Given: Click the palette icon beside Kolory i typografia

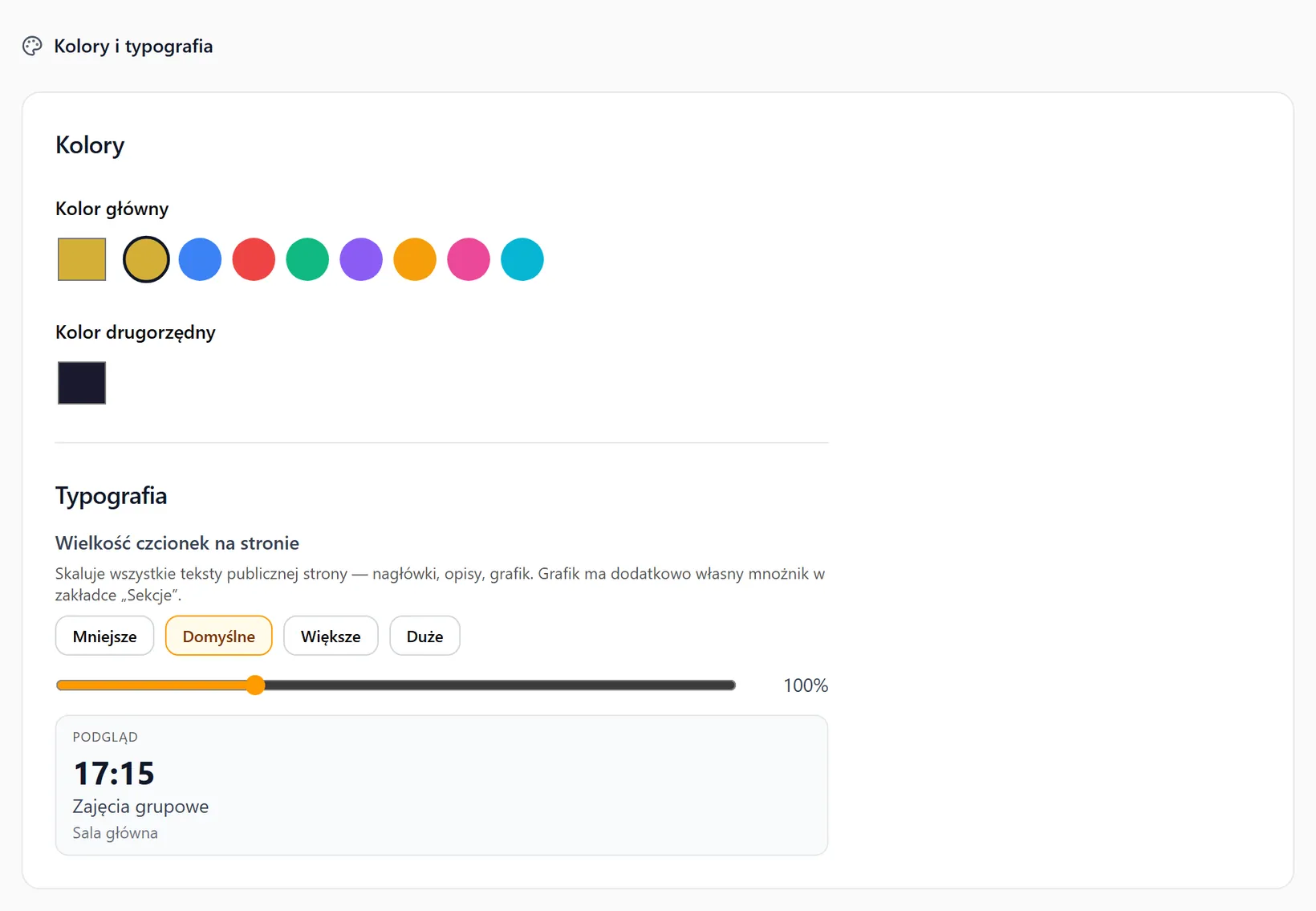Looking at the screenshot, I should (x=32, y=46).
